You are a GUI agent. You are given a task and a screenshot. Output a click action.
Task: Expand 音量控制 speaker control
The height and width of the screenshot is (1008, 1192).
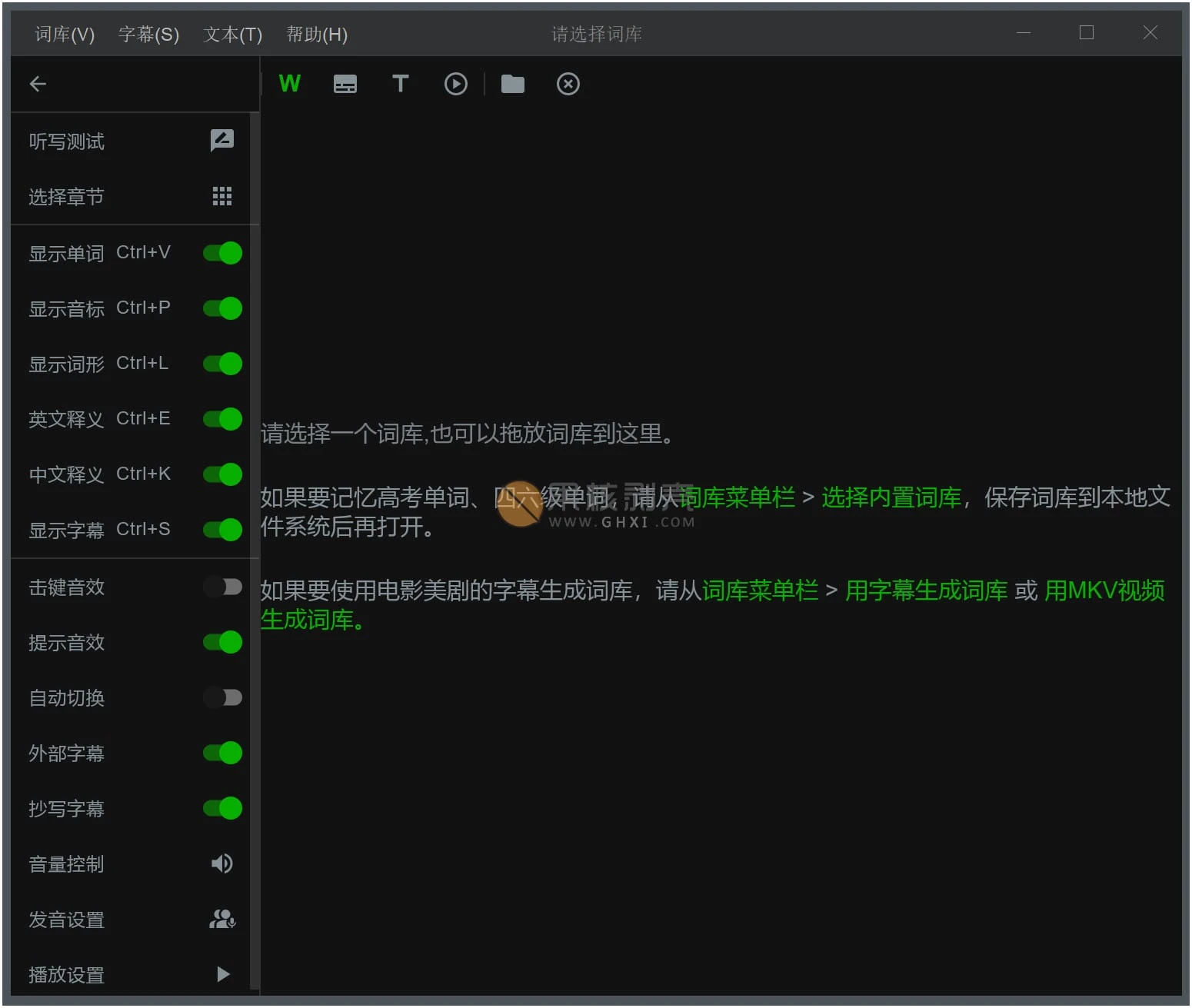click(221, 864)
